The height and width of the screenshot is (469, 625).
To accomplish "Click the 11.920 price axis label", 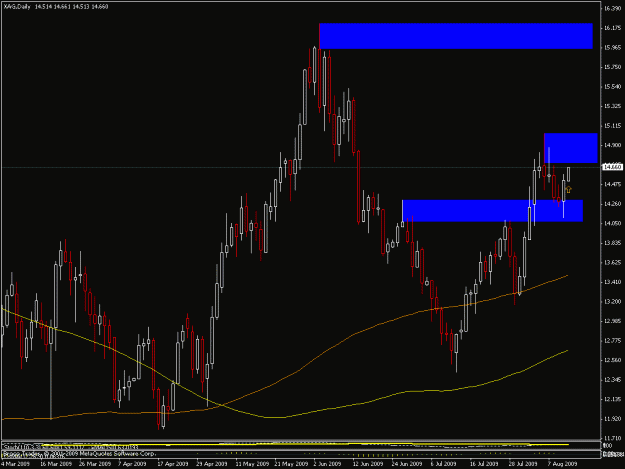I will coord(613,419).
